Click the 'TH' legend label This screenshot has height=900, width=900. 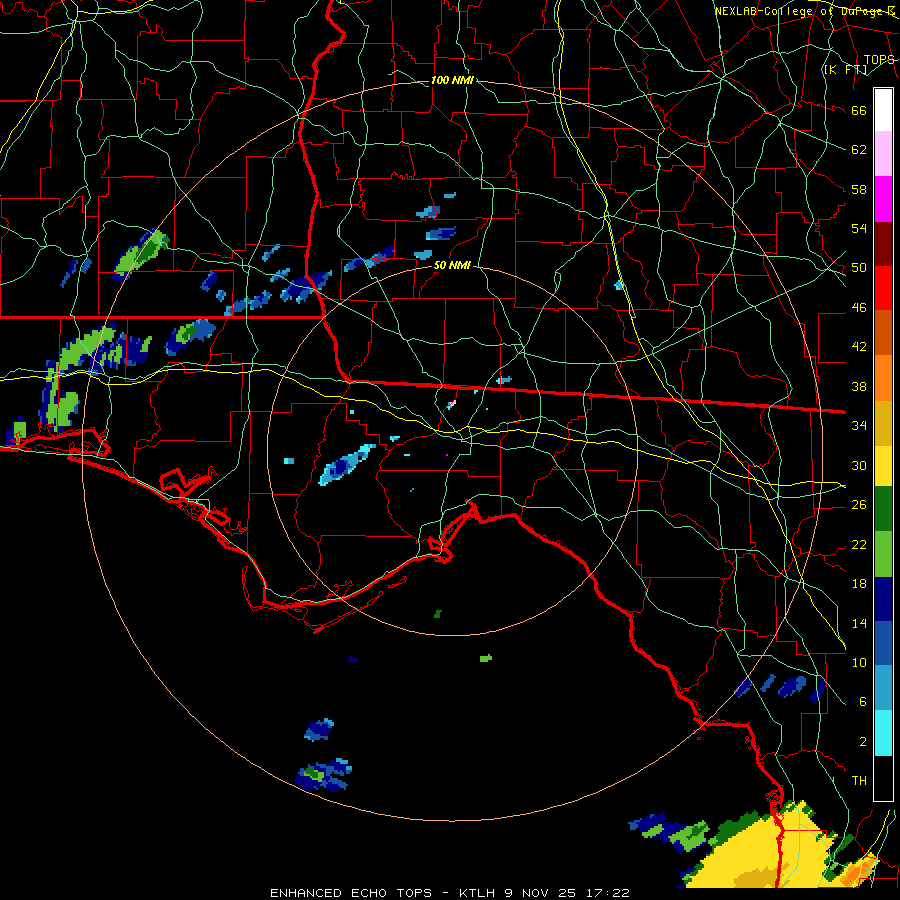click(x=859, y=781)
